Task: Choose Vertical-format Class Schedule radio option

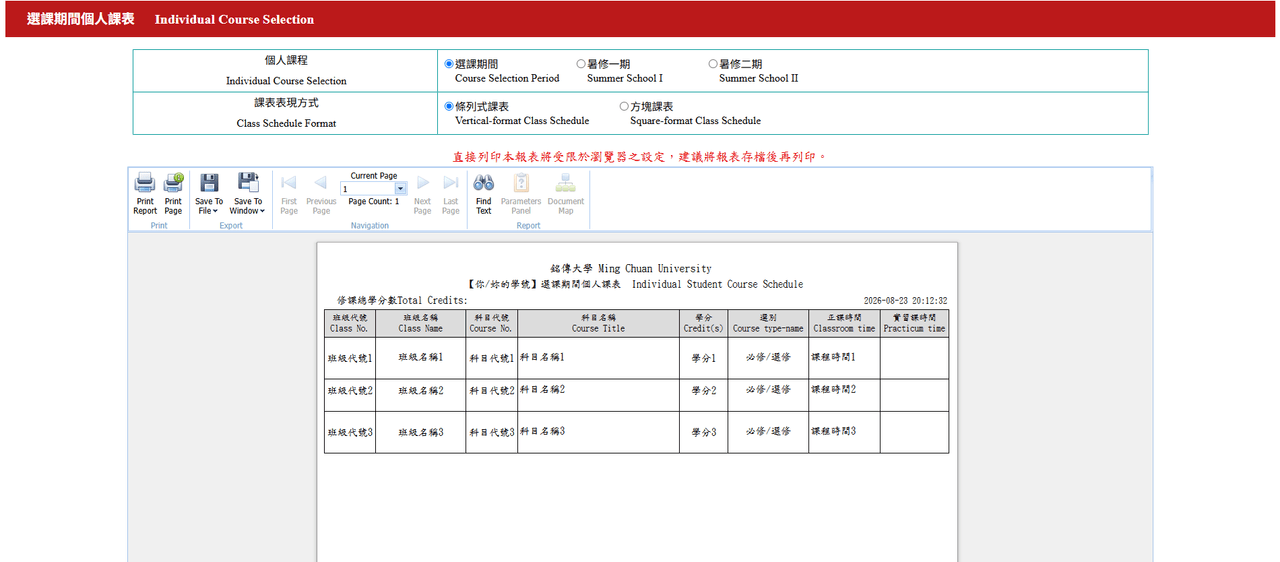Action: click(x=449, y=106)
